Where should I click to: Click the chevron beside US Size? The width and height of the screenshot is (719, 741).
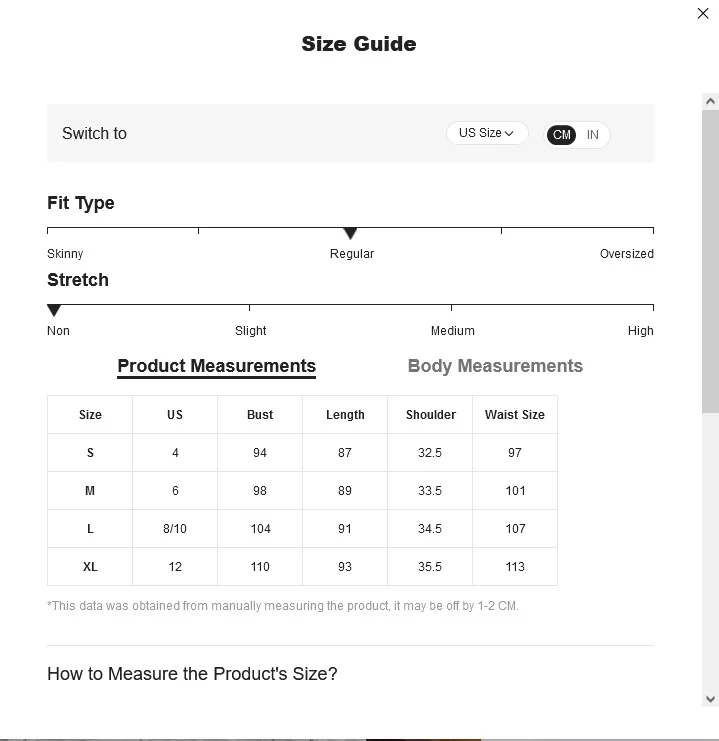point(509,134)
